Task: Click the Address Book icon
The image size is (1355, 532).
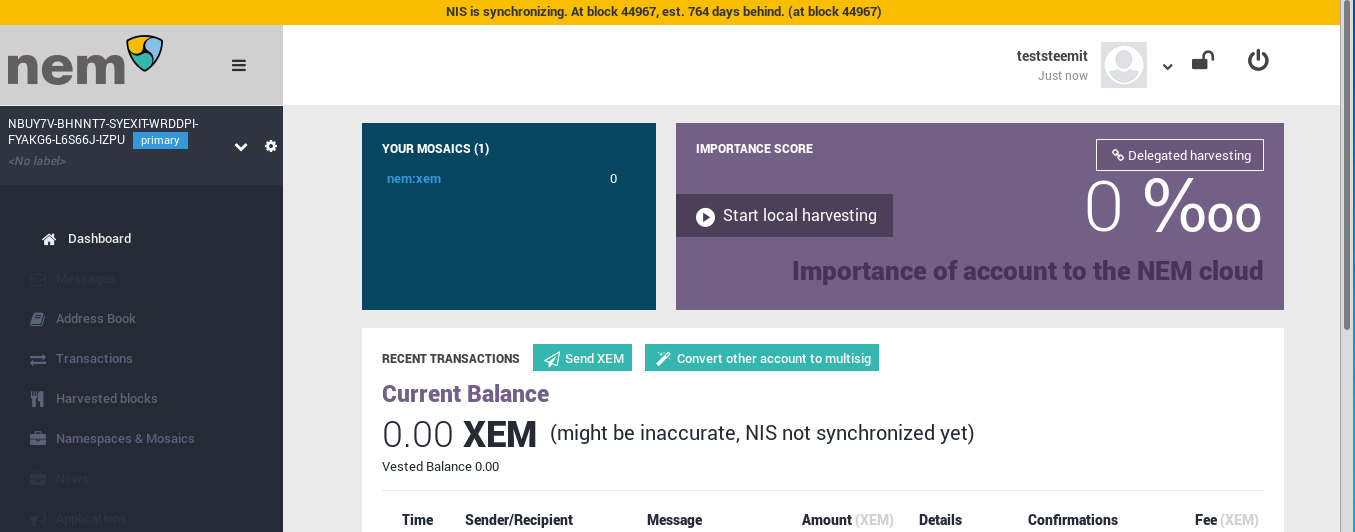Action: (x=38, y=319)
